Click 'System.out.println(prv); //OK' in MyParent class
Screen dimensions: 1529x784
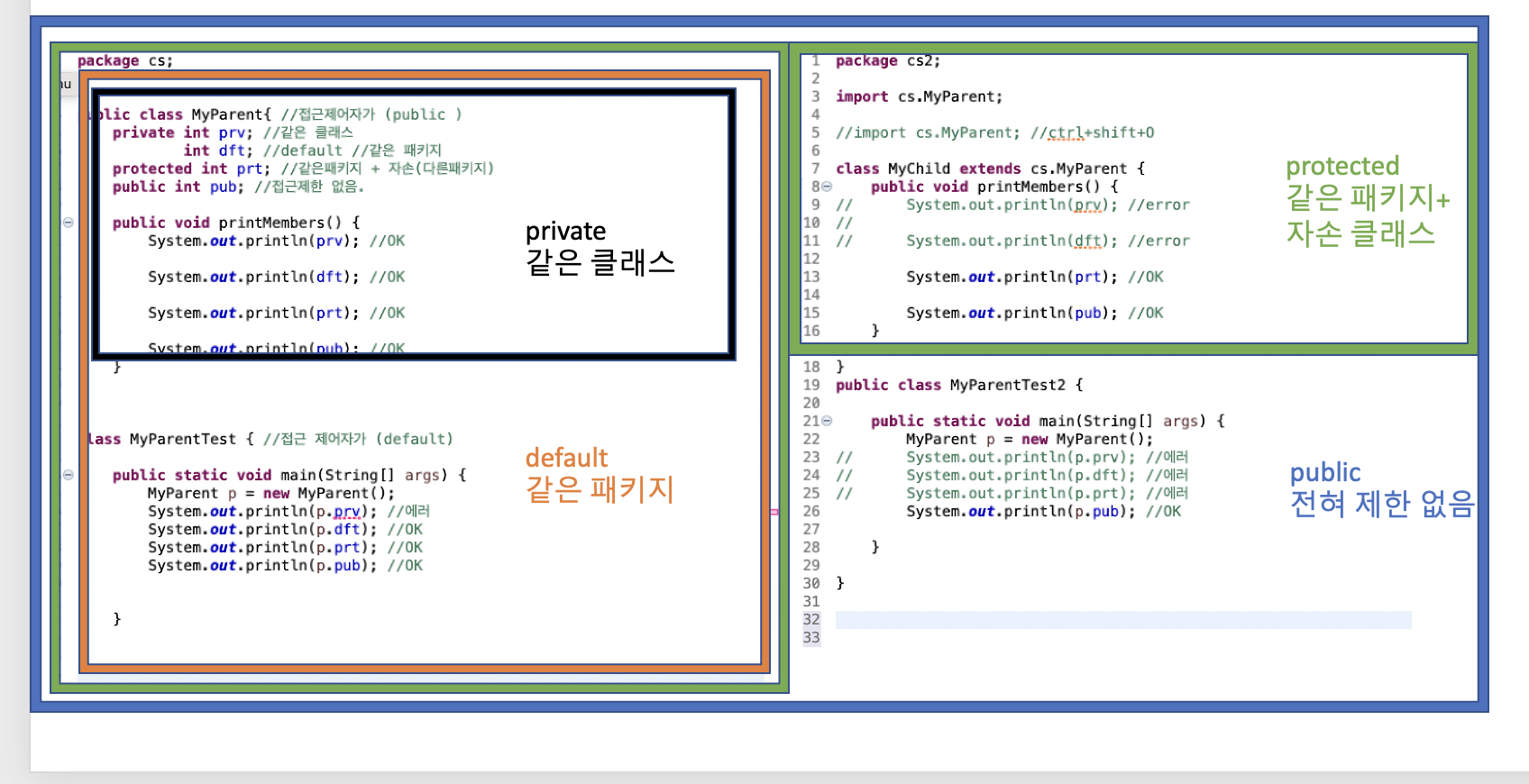pos(277,241)
